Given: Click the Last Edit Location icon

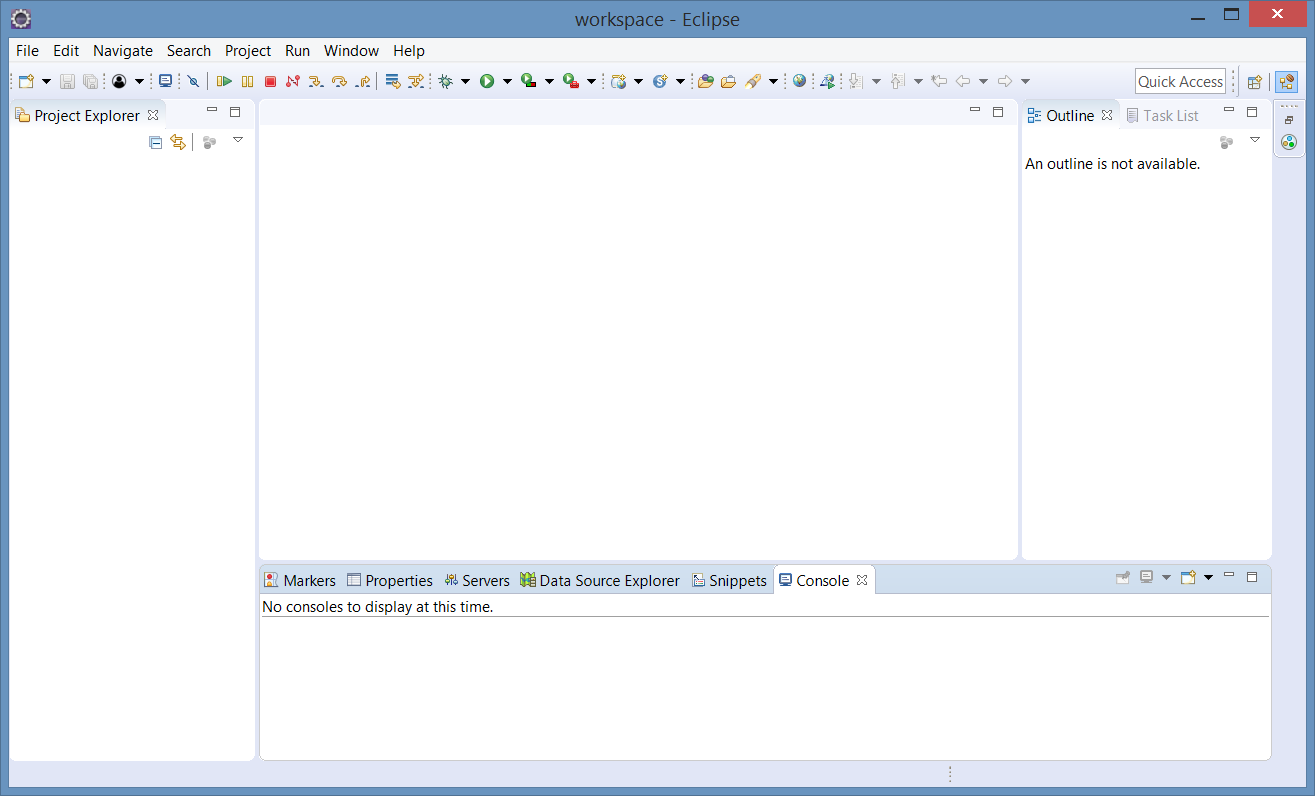Looking at the screenshot, I should 939,81.
